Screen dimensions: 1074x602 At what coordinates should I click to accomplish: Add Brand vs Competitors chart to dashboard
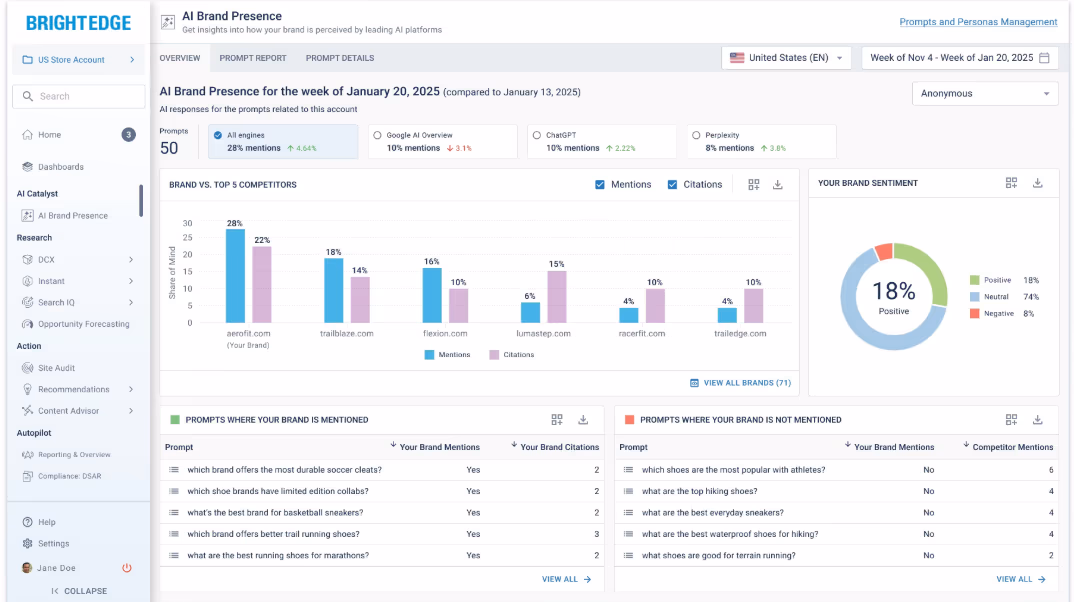[753, 185]
